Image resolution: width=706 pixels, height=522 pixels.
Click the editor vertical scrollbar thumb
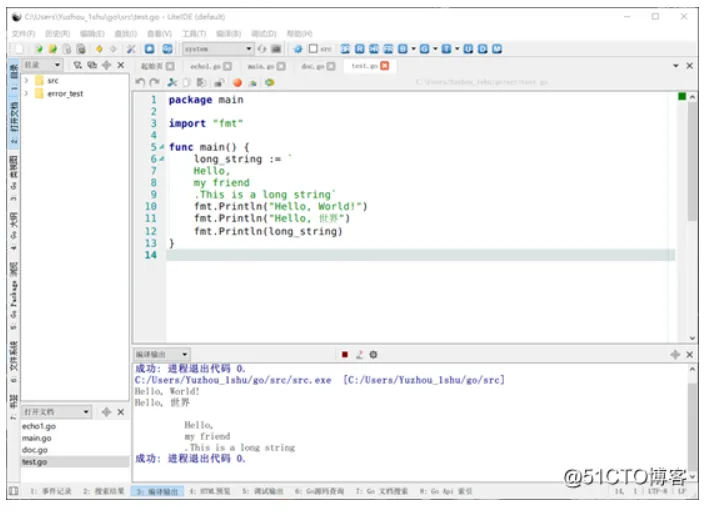[x=692, y=161]
